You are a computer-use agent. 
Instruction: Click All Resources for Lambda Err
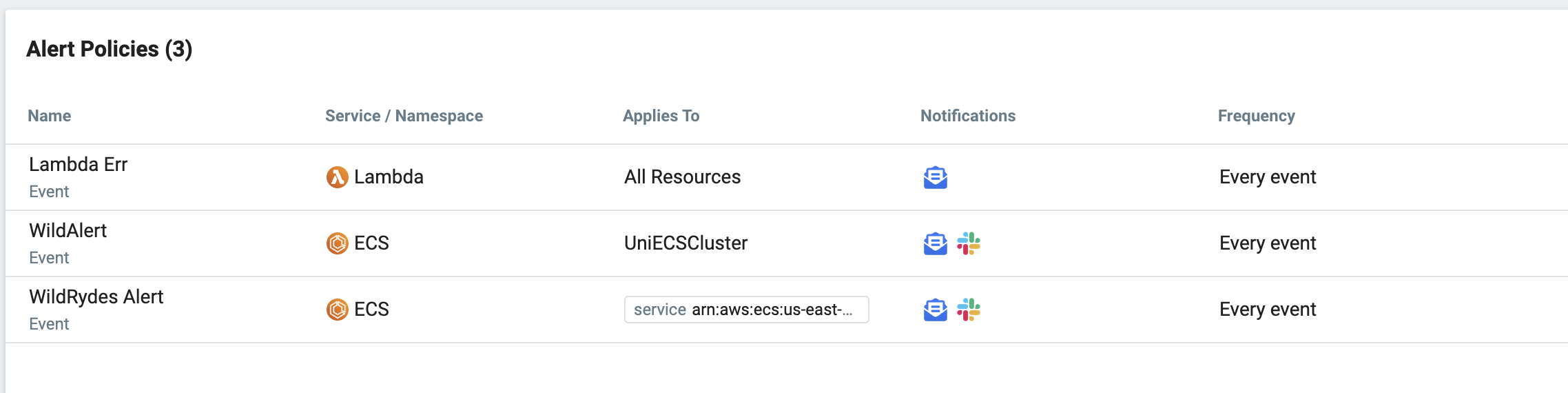click(682, 177)
